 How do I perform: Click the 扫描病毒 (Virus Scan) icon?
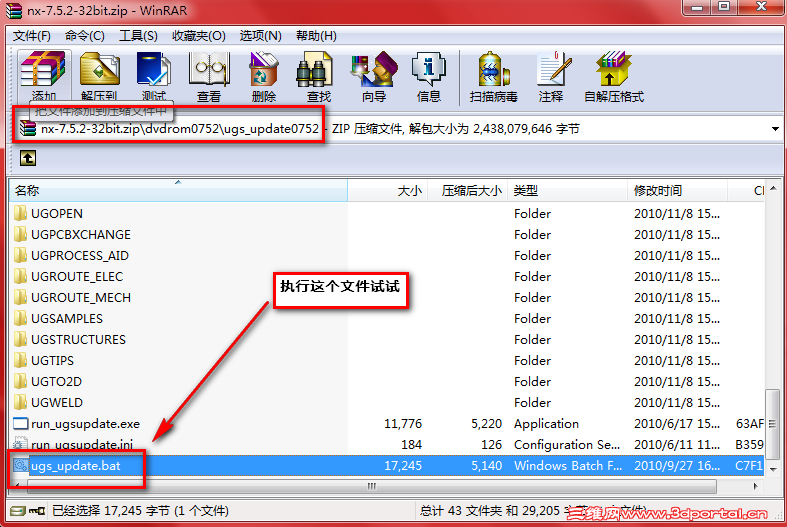493,70
